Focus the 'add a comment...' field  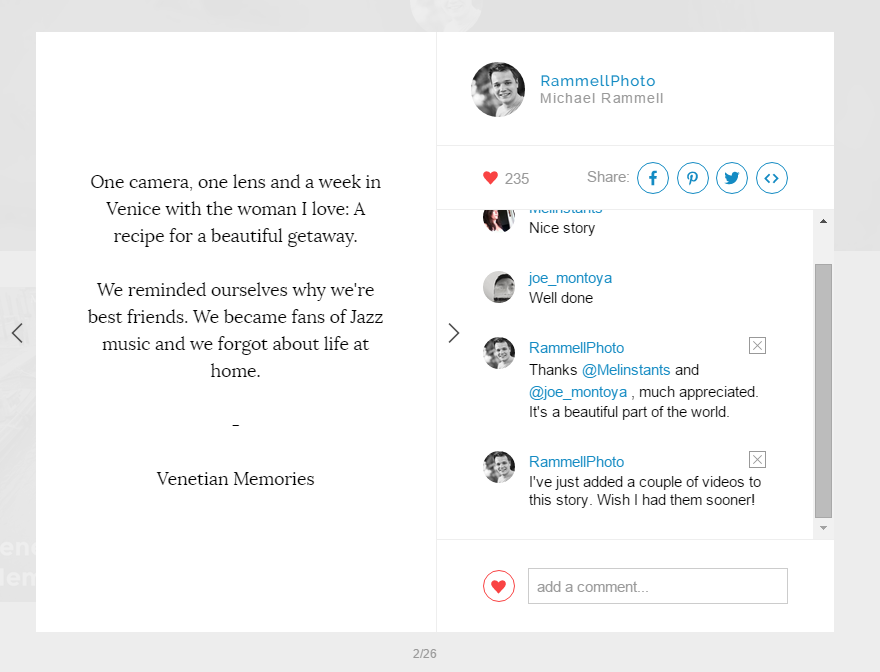click(658, 586)
